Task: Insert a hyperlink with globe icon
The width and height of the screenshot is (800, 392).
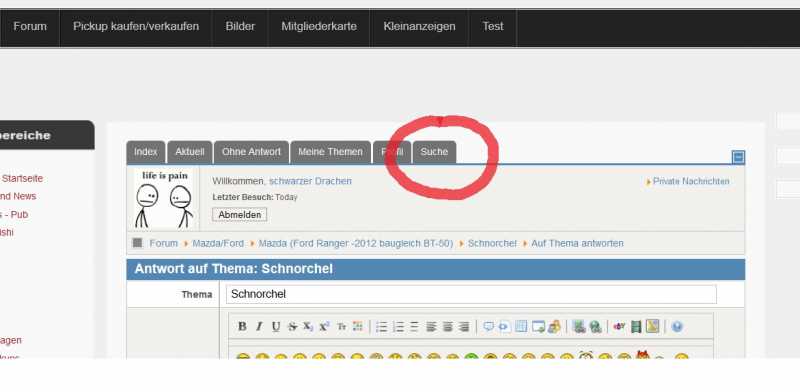Action: 595,326
